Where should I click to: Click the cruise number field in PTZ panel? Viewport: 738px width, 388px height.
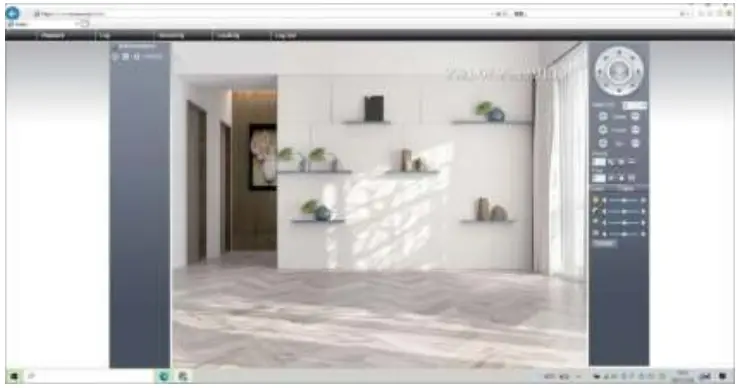coord(599,178)
